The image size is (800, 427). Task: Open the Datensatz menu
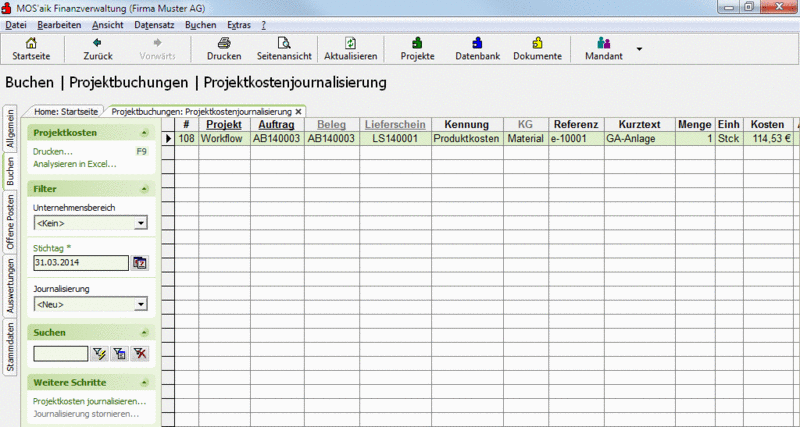[x=154, y=25]
